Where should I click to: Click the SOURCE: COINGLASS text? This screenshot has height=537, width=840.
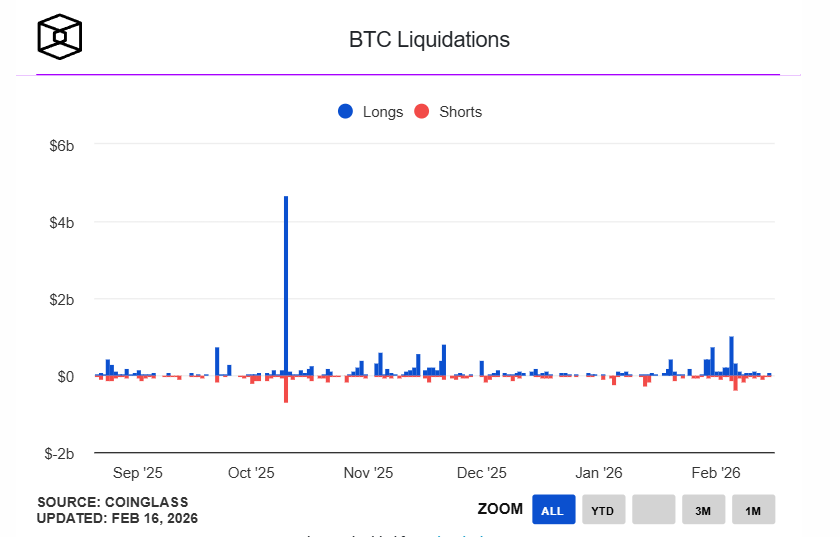click(x=112, y=502)
